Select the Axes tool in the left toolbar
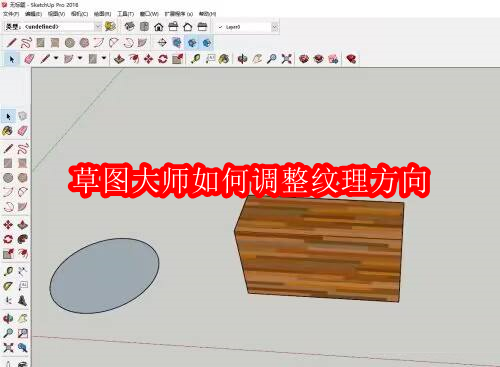The height and width of the screenshot is (367, 500). pyautogui.click(x=8, y=300)
